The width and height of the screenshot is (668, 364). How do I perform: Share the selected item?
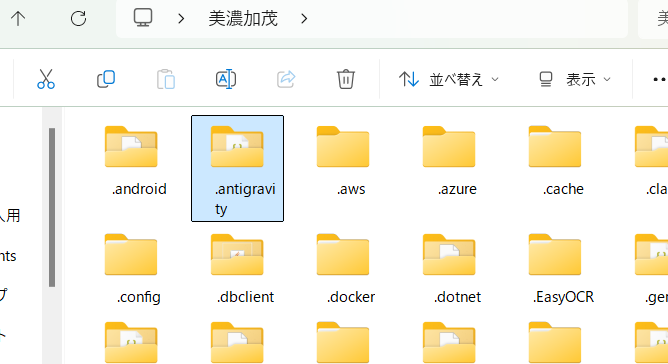pyautogui.click(x=286, y=79)
